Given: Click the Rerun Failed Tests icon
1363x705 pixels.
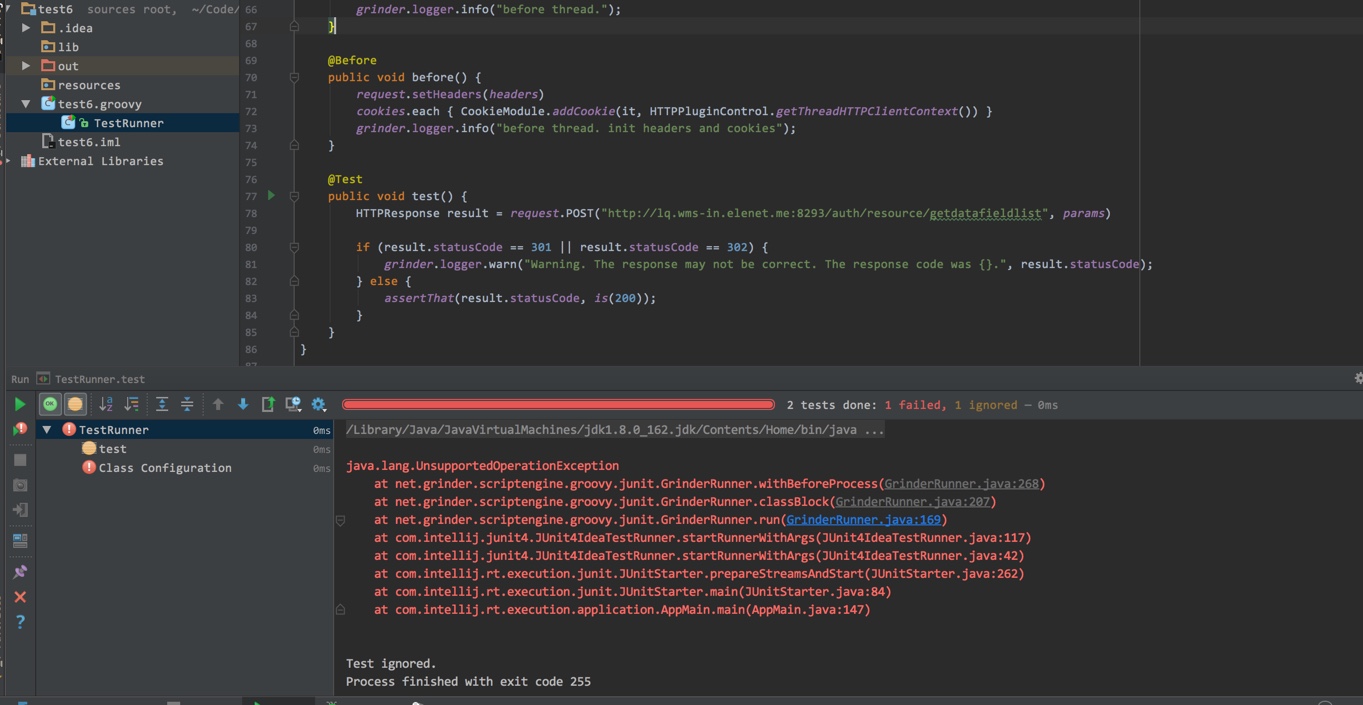Looking at the screenshot, I should click(x=19, y=429).
